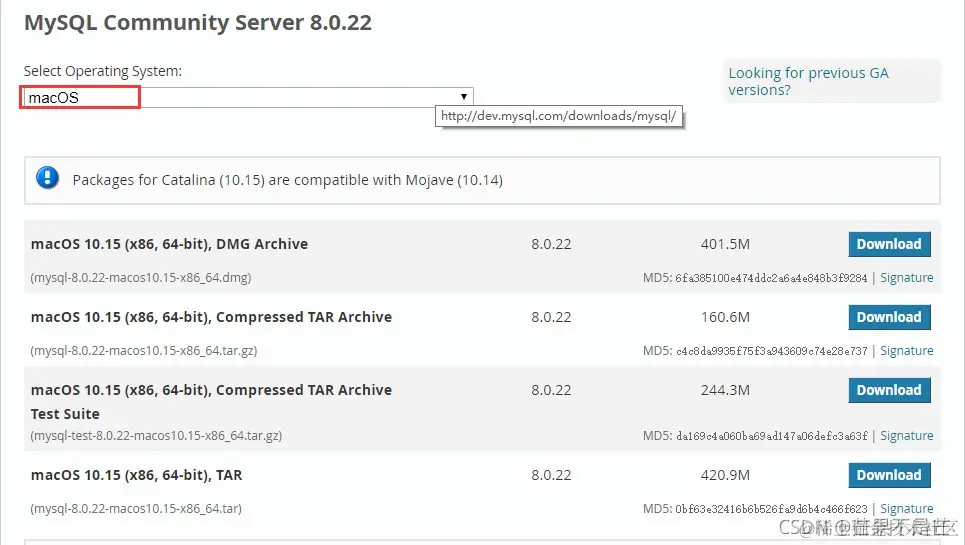Click the dropdown arrow of the OS selector
965x545 pixels.
pyautogui.click(x=463, y=97)
